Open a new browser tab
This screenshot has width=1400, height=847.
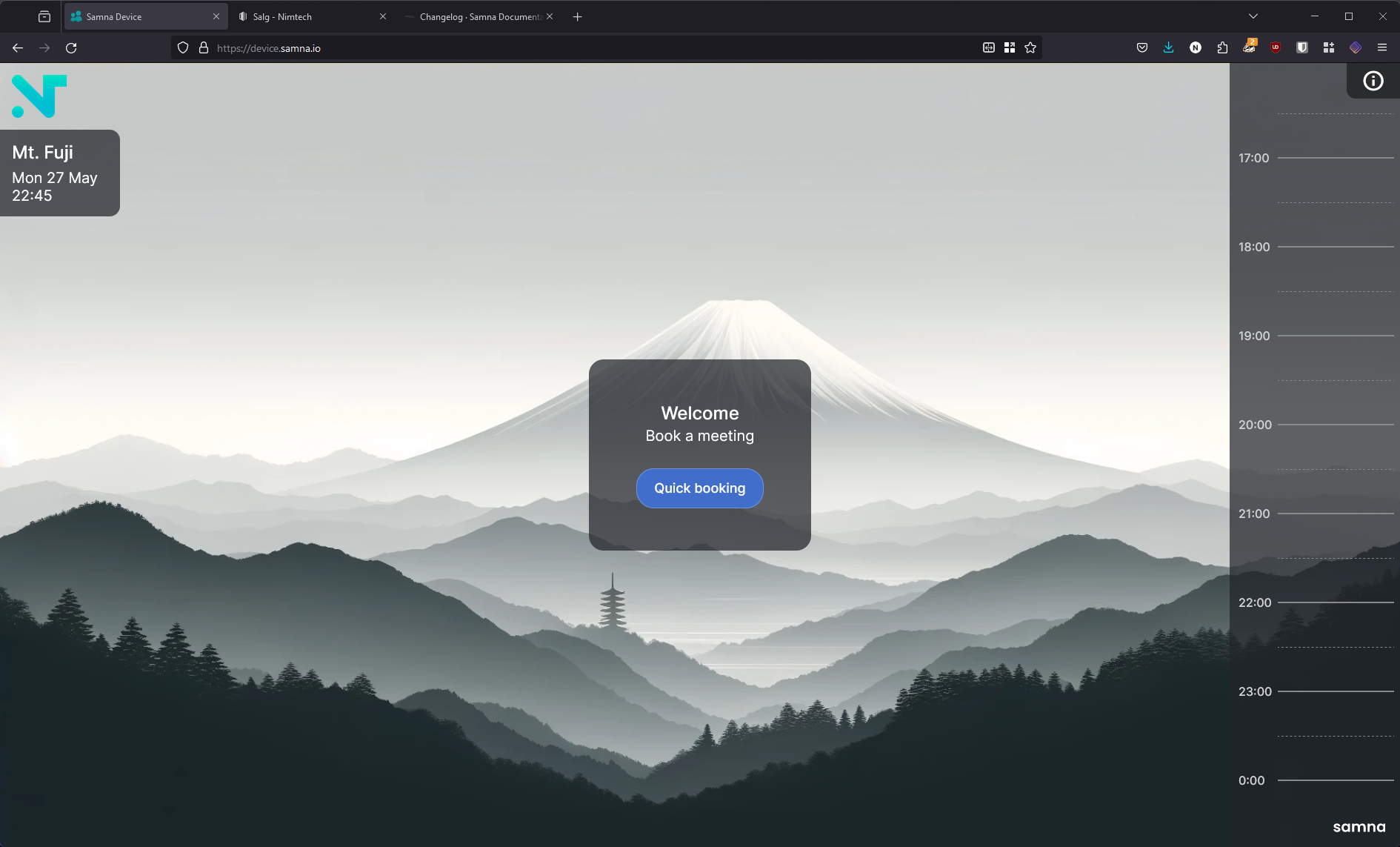(x=578, y=16)
